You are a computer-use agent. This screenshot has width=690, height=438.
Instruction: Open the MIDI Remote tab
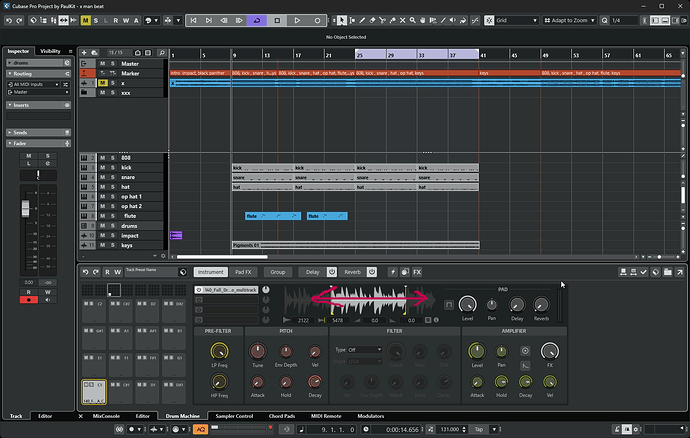click(x=326, y=416)
